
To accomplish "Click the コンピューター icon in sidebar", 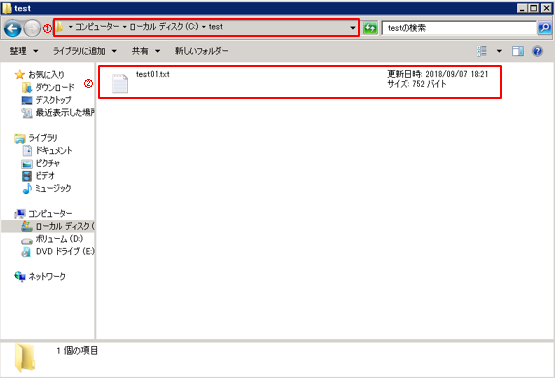I will pyautogui.click(x=20, y=214).
